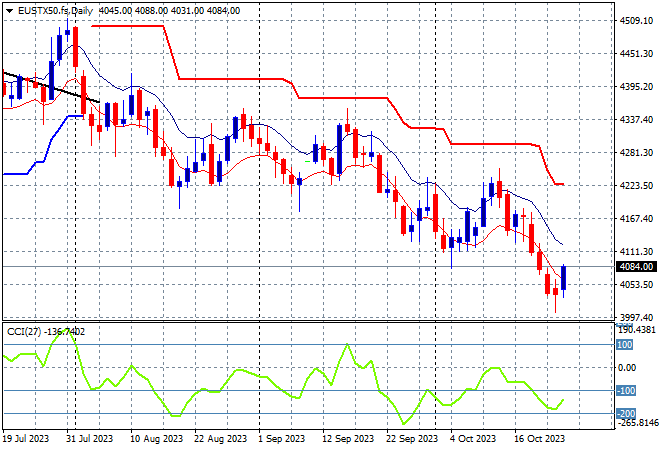This screenshot has width=660, height=450.
Task: Select the CCI(27) -136.7402 indicator label
Action: click(x=46, y=332)
